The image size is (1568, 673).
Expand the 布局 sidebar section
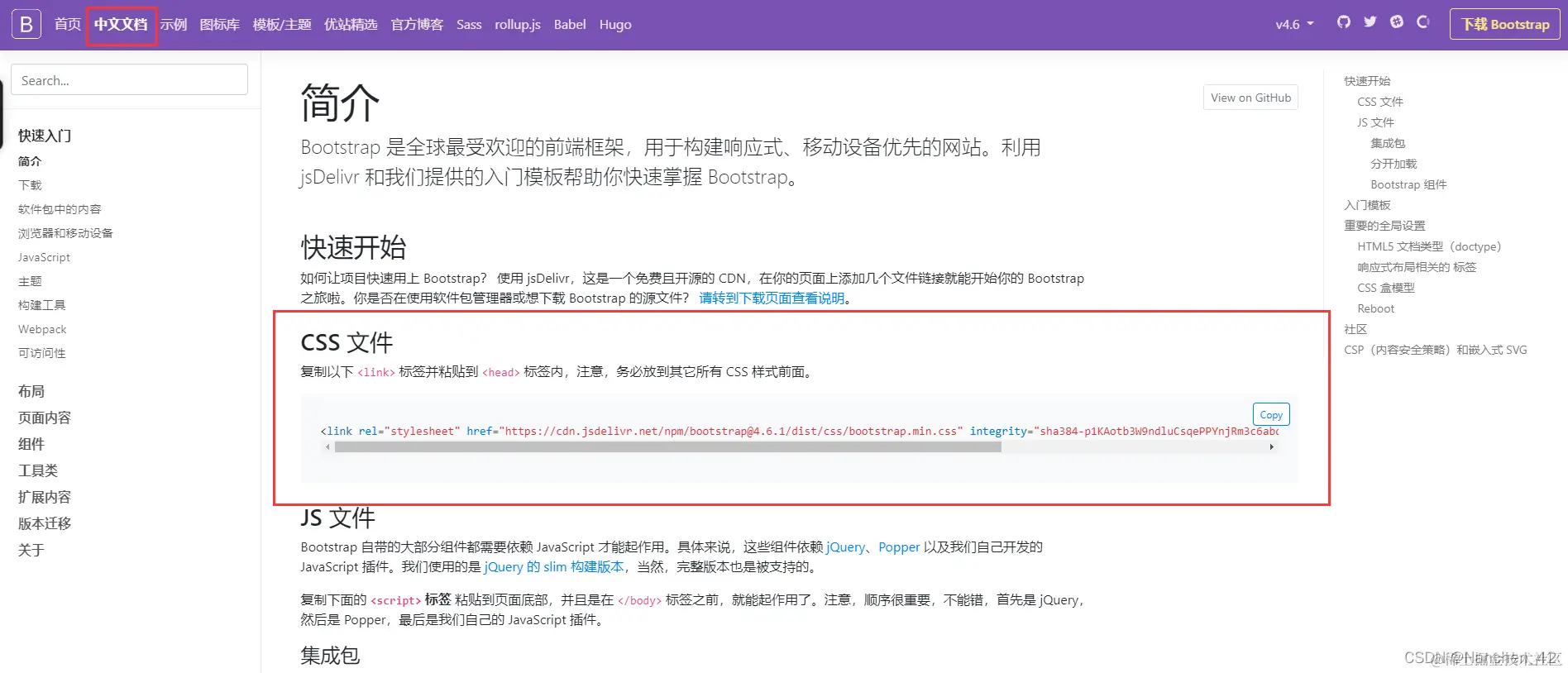pos(31,392)
